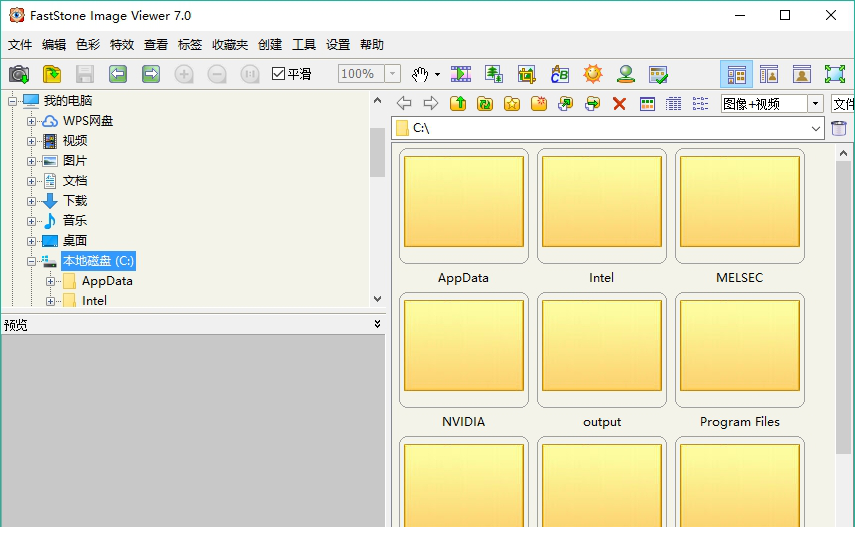Click the sun adjust lighting icon
855x548 pixels.
[593, 74]
